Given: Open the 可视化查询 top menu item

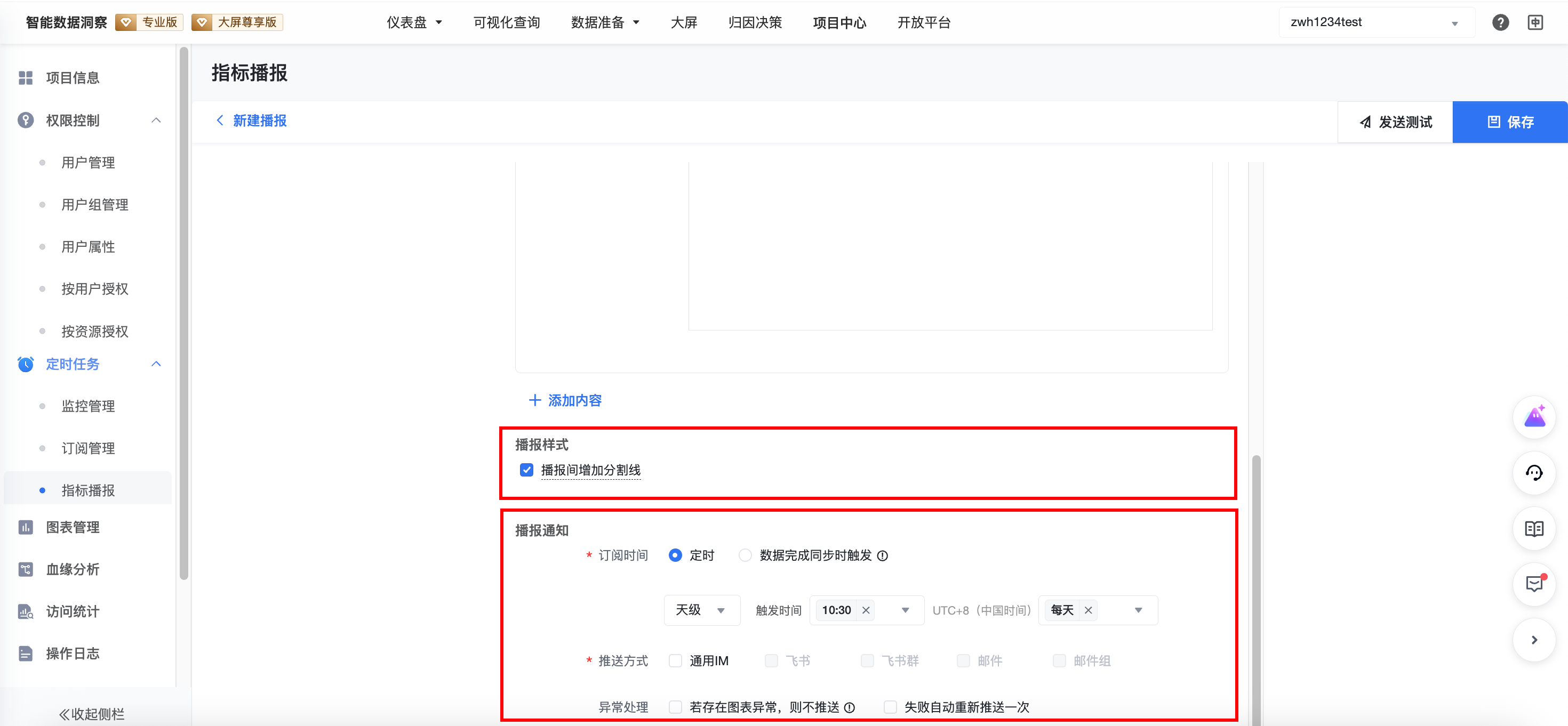Looking at the screenshot, I should coord(507,22).
